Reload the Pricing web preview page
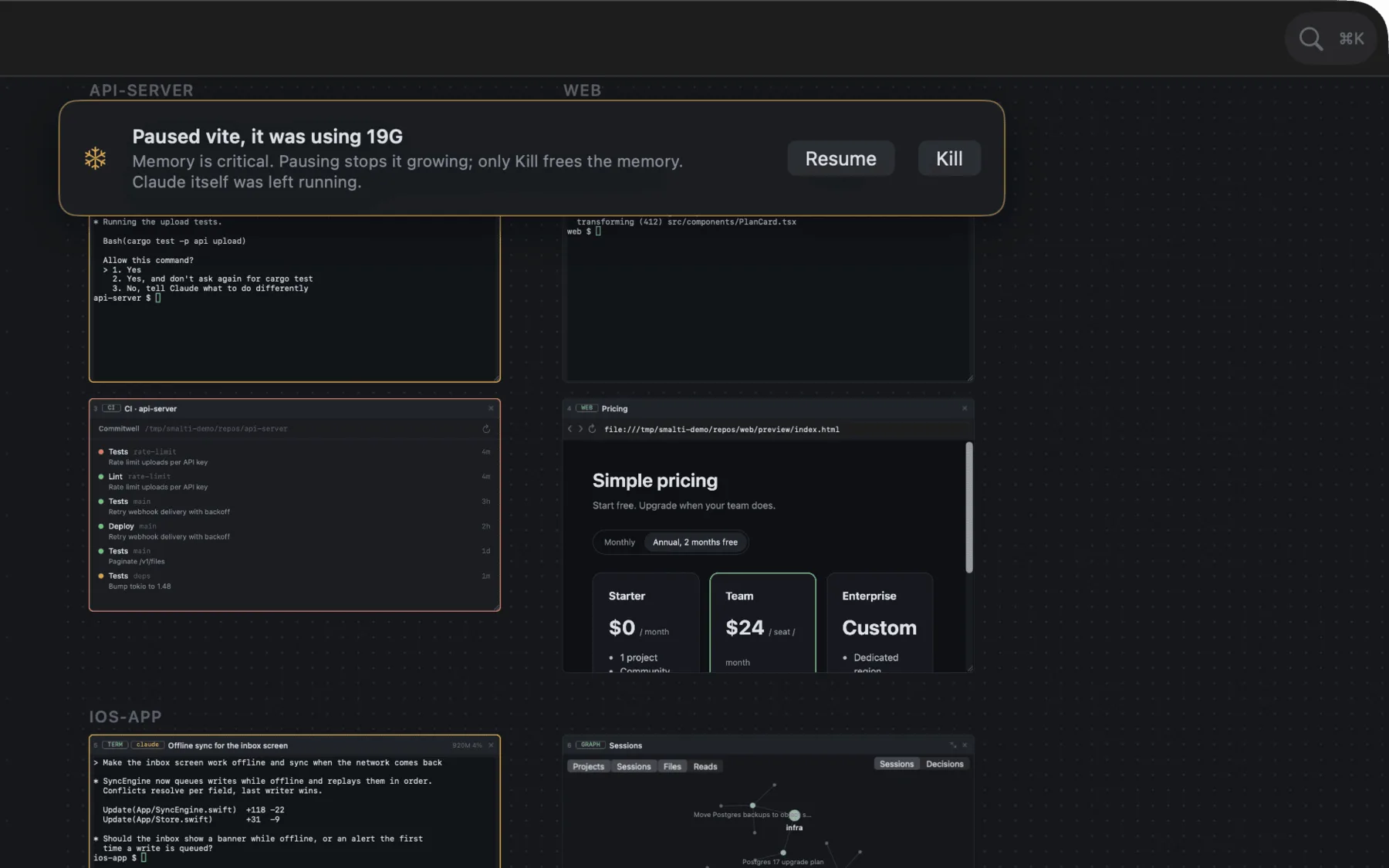Screen dimensions: 1389x868 pyautogui.click(x=592, y=429)
